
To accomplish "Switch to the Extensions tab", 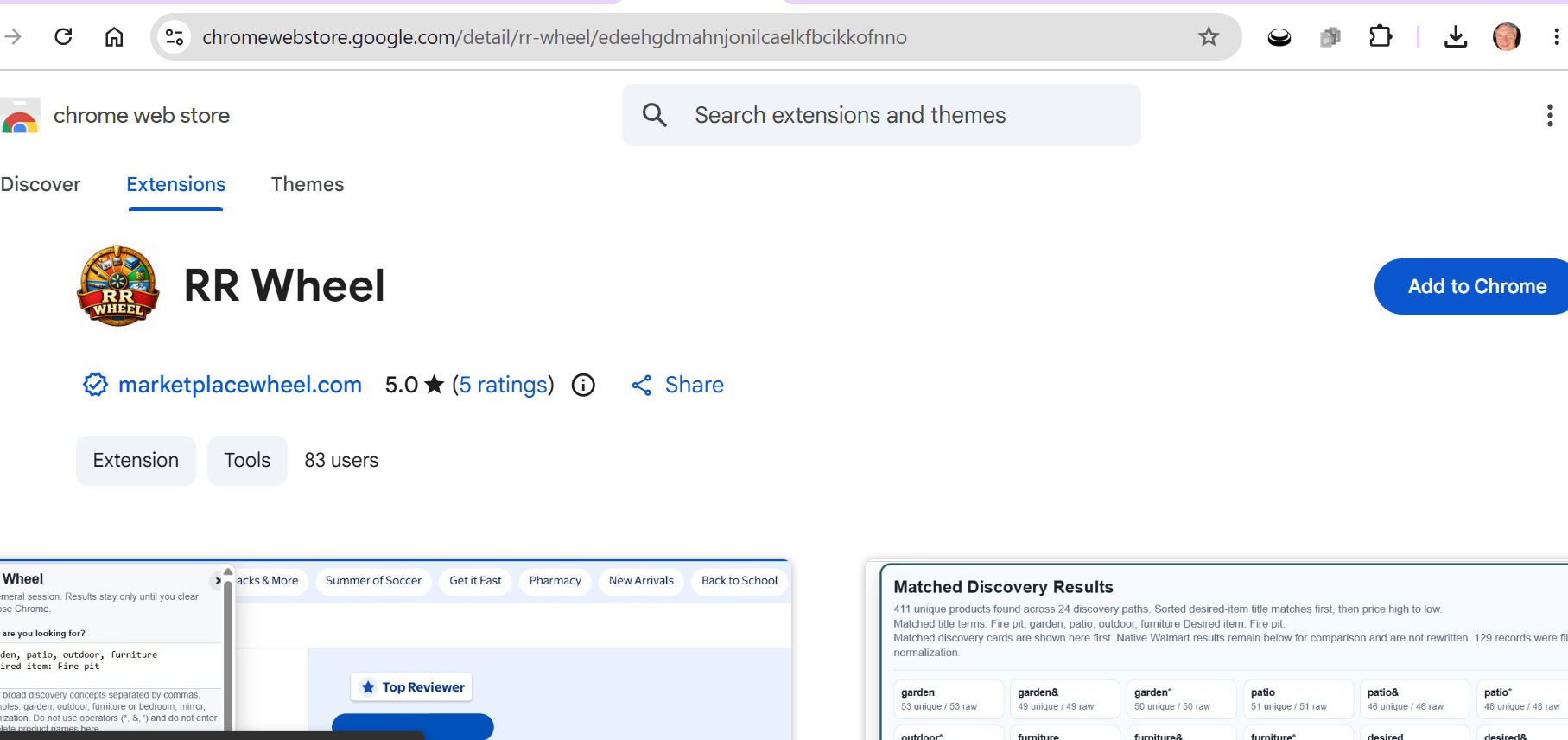I will click(176, 184).
